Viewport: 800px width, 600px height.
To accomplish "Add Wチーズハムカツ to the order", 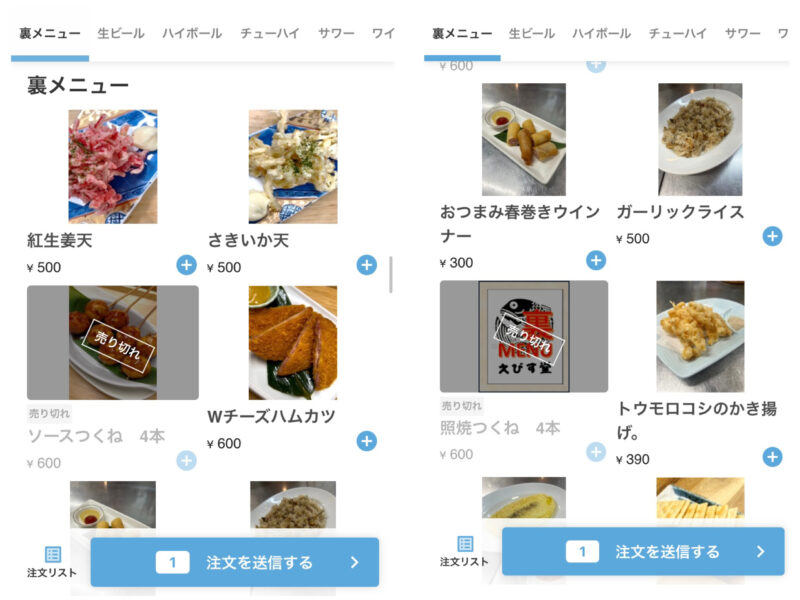I will (x=366, y=441).
